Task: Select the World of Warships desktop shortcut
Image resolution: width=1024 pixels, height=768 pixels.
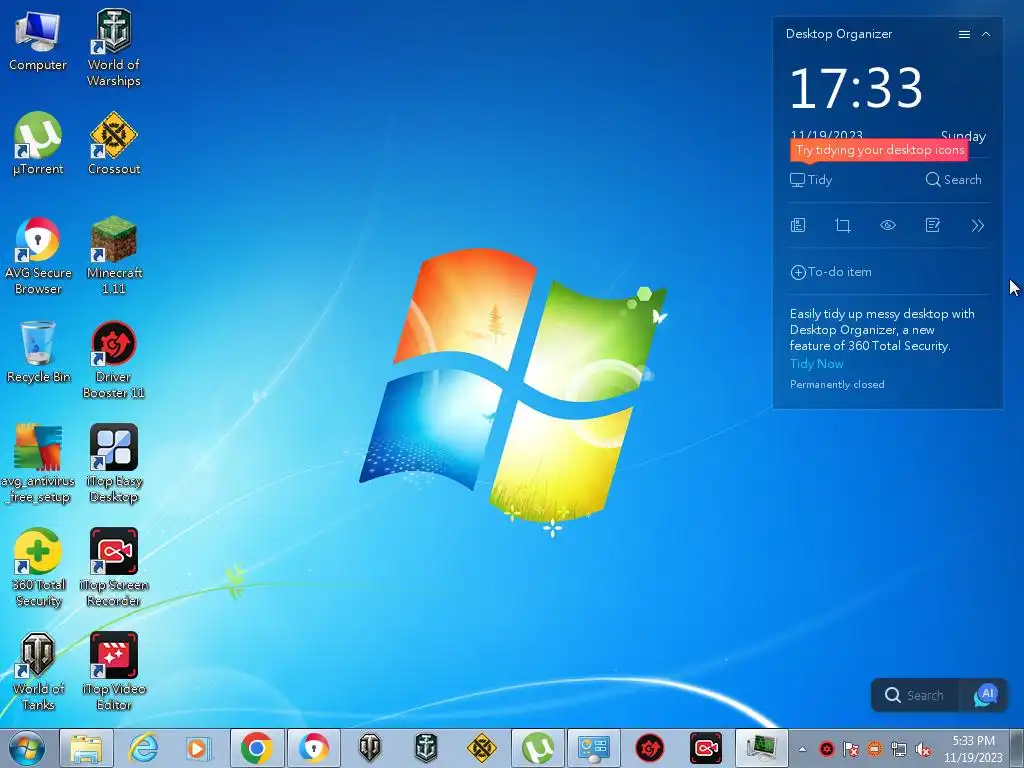Action: (114, 48)
